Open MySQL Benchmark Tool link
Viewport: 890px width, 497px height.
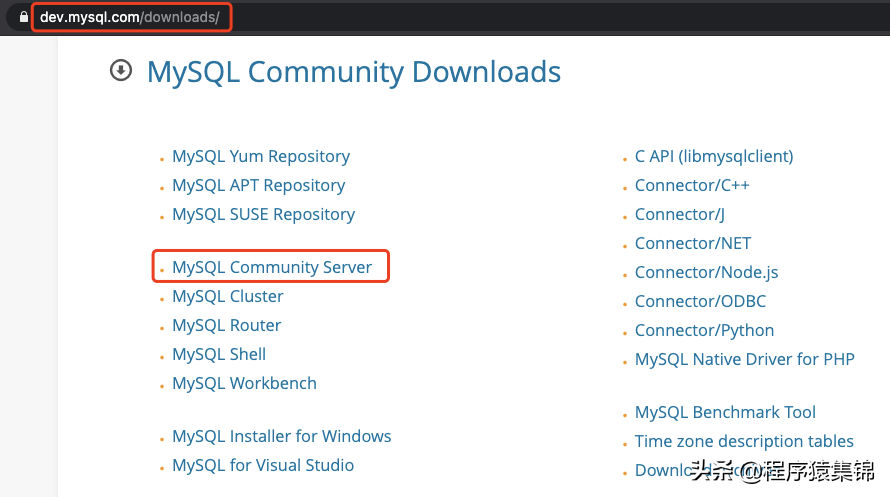click(x=725, y=412)
